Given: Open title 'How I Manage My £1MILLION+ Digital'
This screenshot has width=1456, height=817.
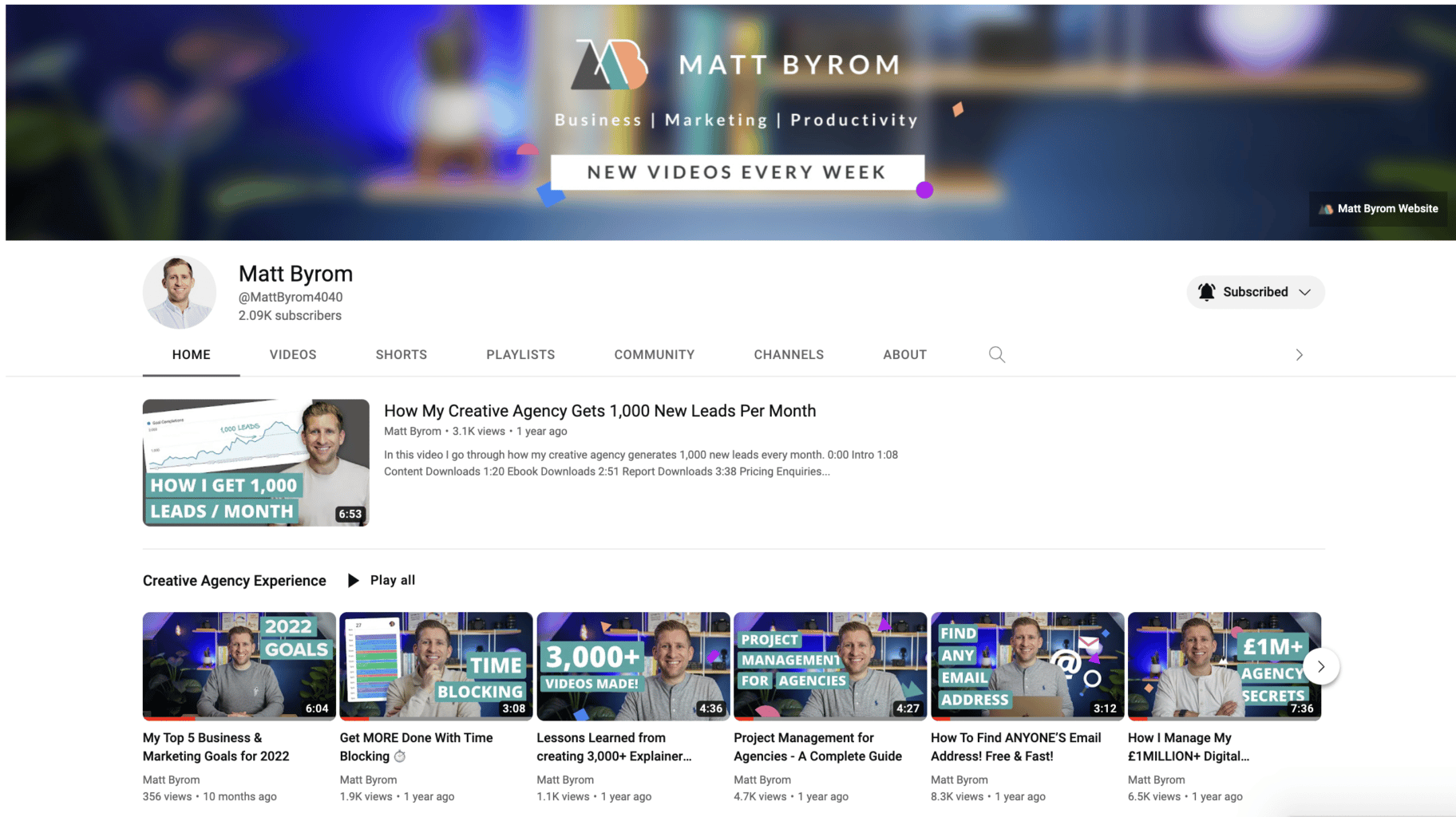Looking at the screenshot, I should (x=1188, y=747).
